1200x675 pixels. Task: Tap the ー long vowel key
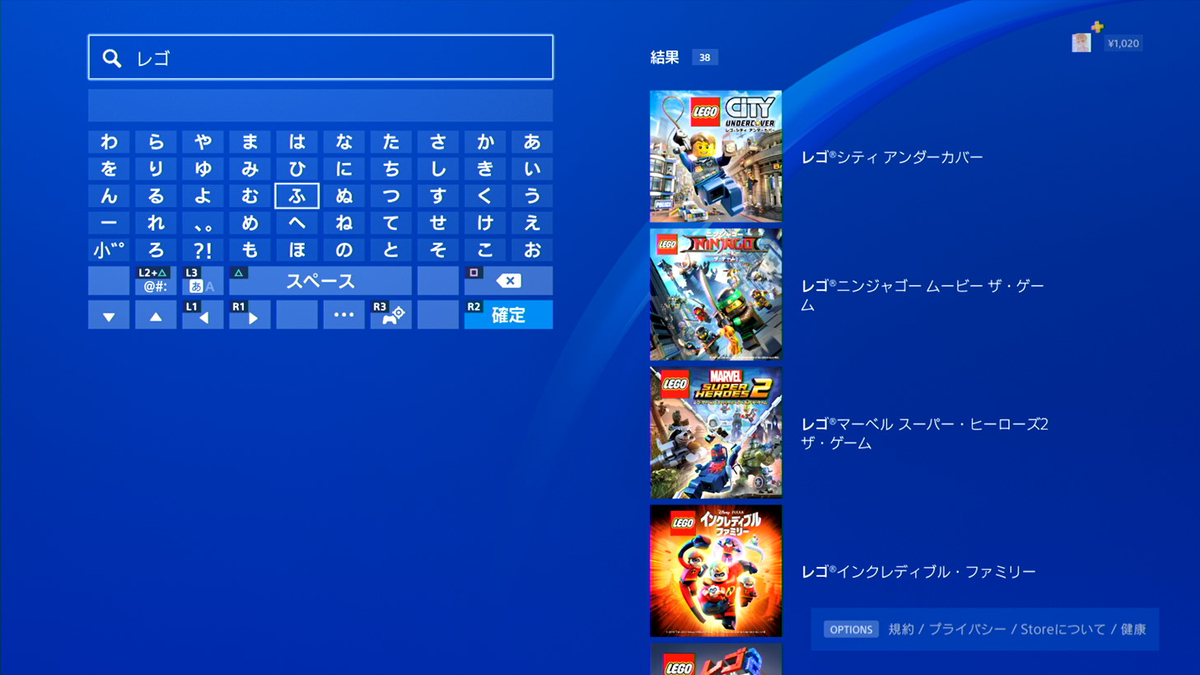[x=109, y=223]
